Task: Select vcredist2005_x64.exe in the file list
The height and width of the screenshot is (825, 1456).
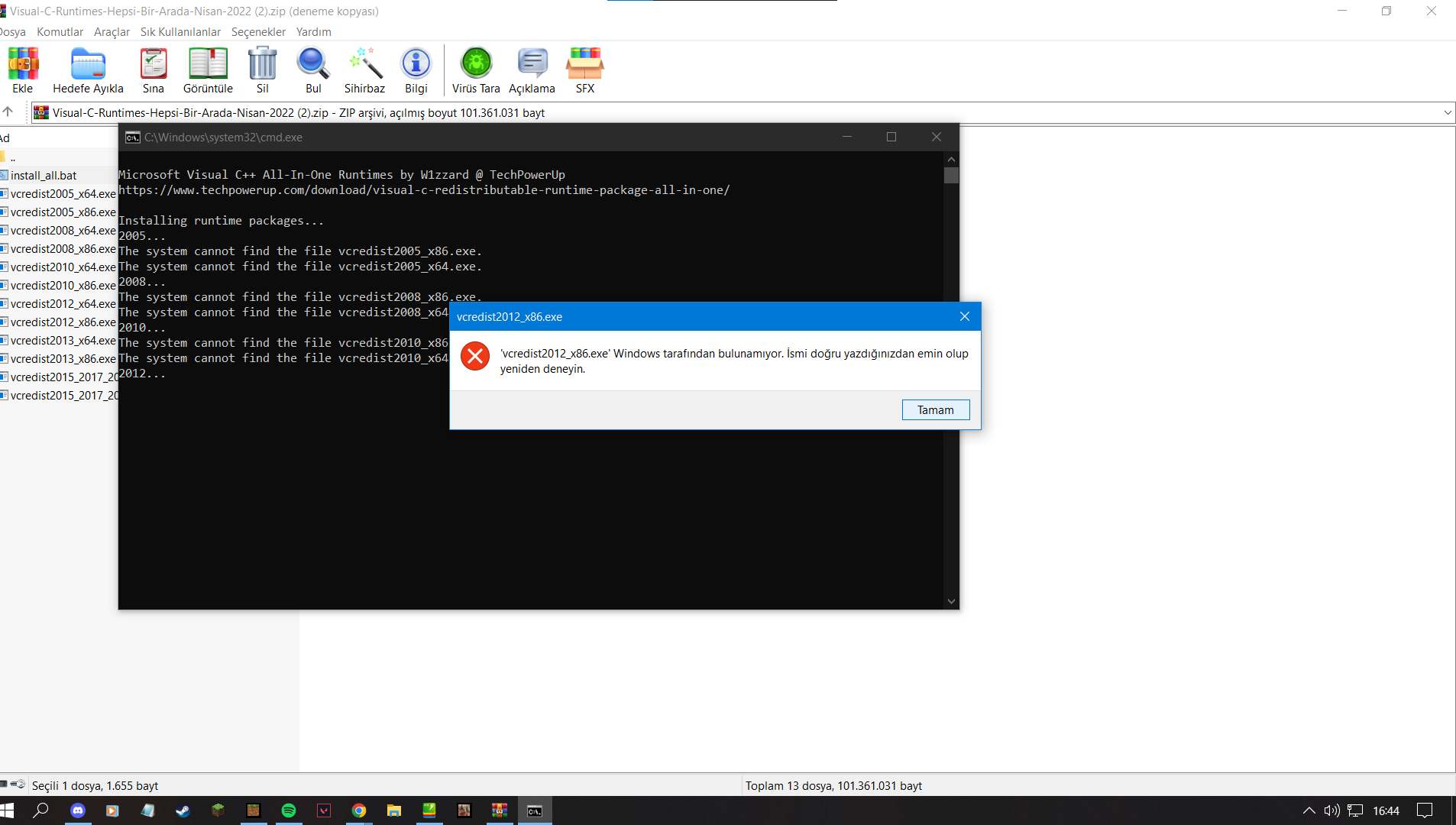Action: 59,194
